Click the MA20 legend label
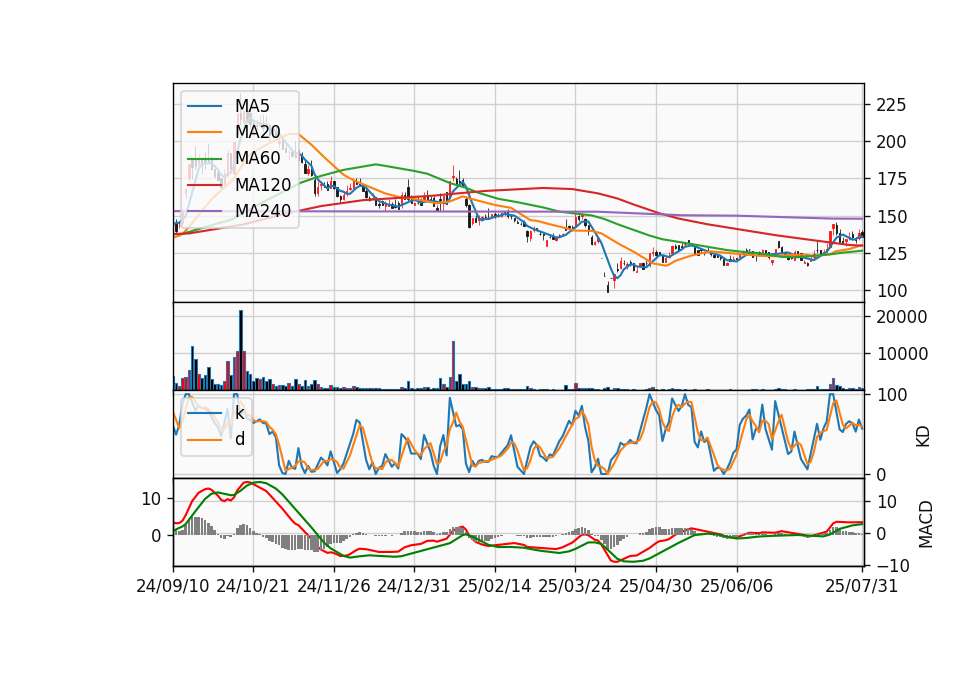960x690 pixels. tap(257, 132)
